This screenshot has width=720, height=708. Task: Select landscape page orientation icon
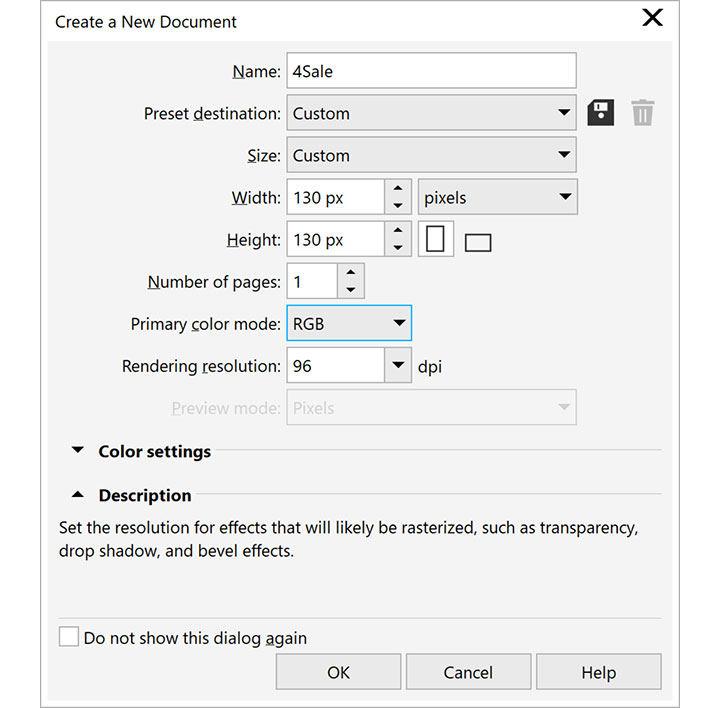(478, 242)
